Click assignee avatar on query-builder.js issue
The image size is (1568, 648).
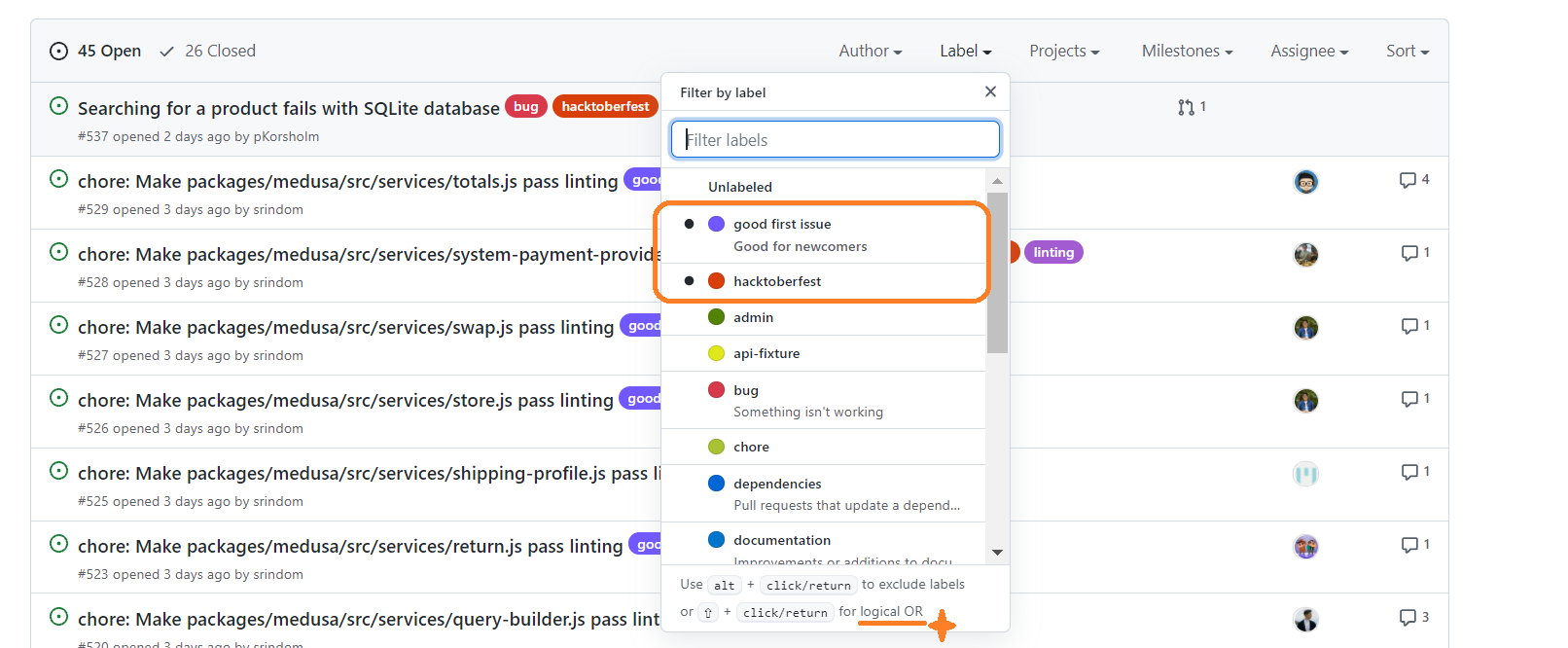coord(1305,620)
